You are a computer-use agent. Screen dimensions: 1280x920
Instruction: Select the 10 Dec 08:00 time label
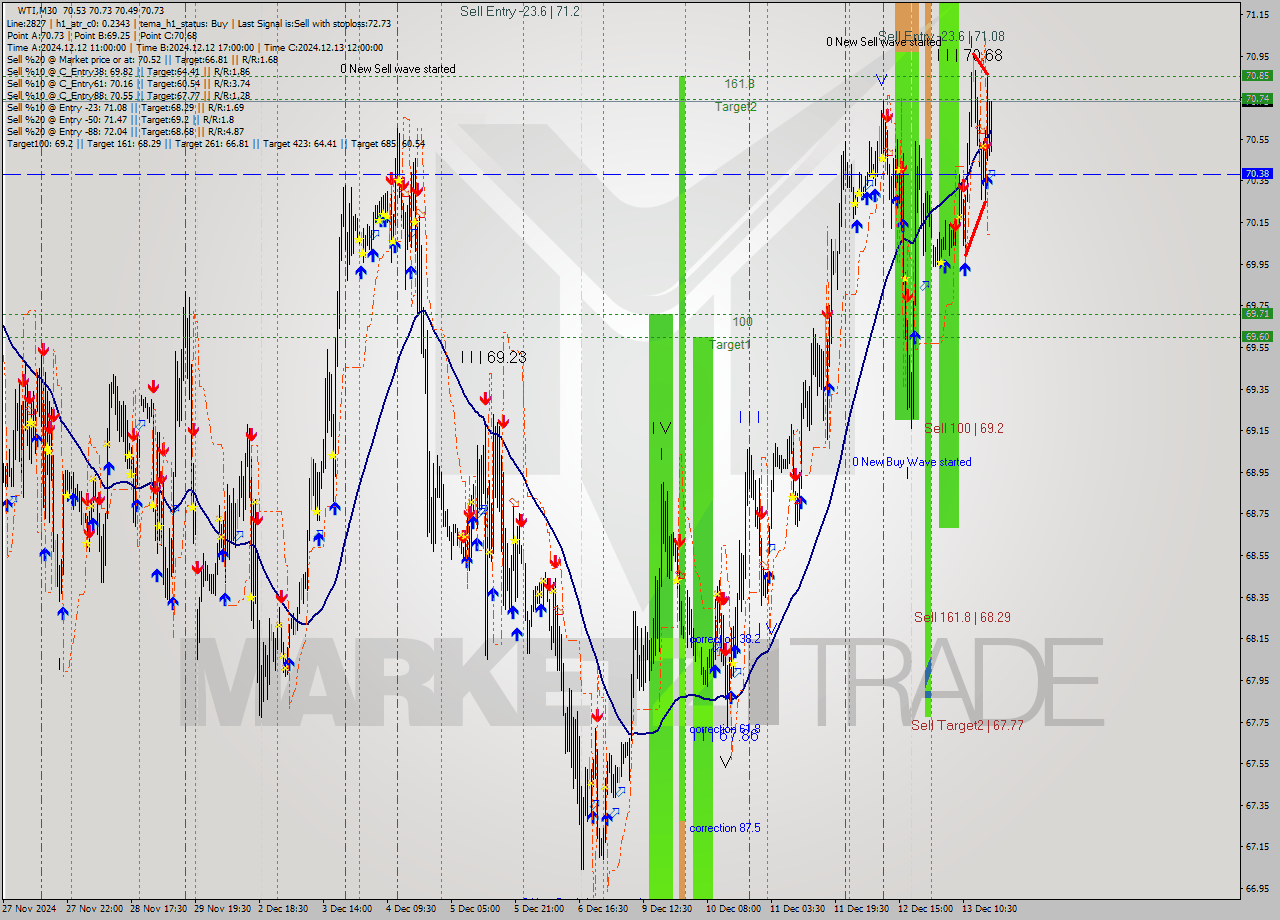point(733,909)
